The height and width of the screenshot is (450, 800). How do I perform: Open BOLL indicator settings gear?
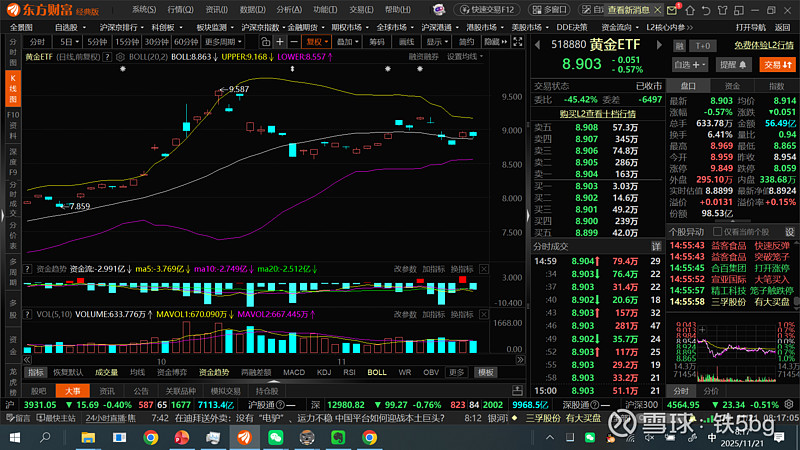(x=120, y=57)
